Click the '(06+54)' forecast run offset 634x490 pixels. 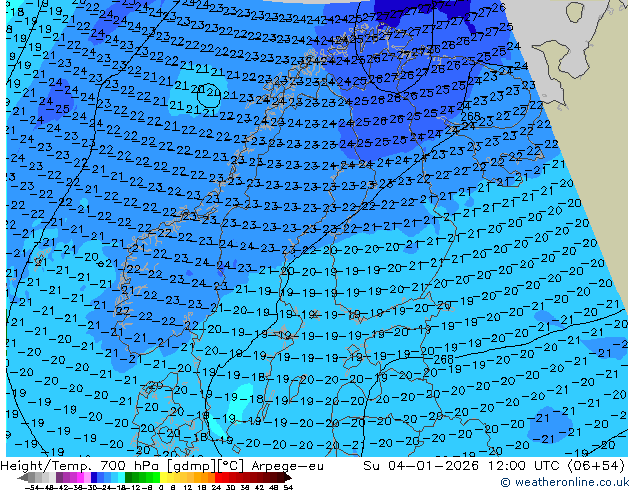click(596, 466)
